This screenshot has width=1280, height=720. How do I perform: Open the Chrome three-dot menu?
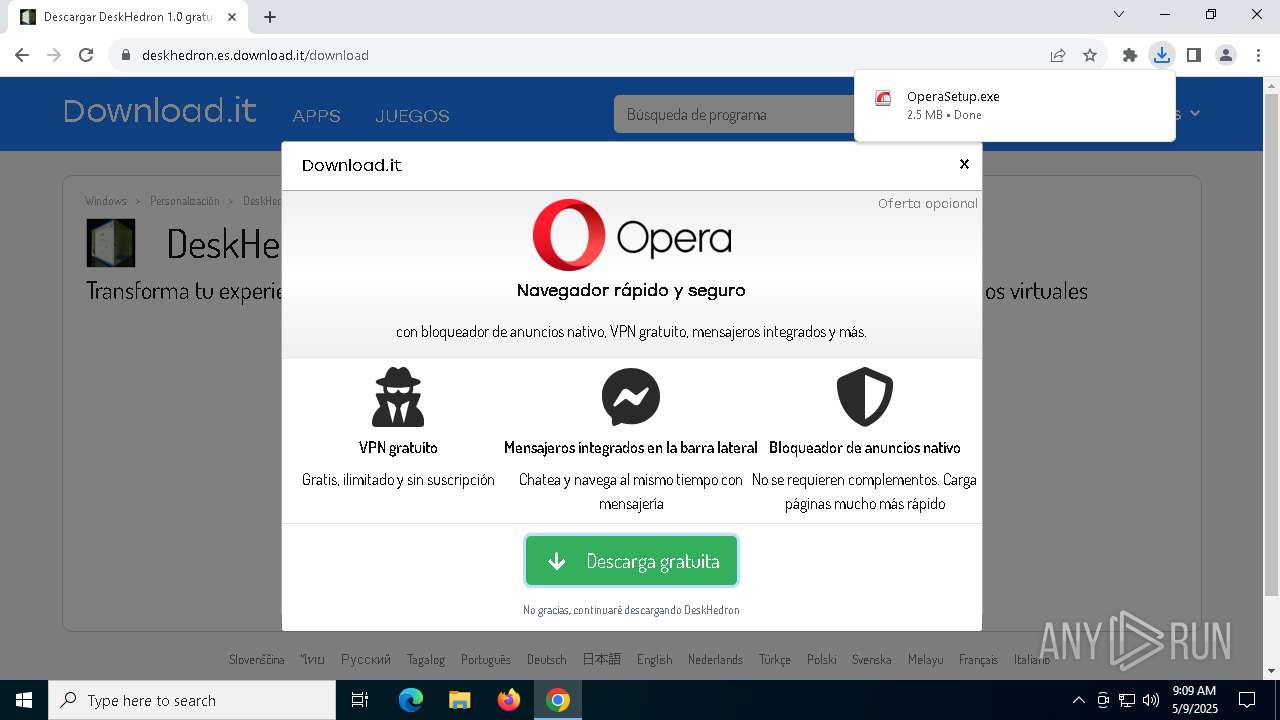(1258, 55)
